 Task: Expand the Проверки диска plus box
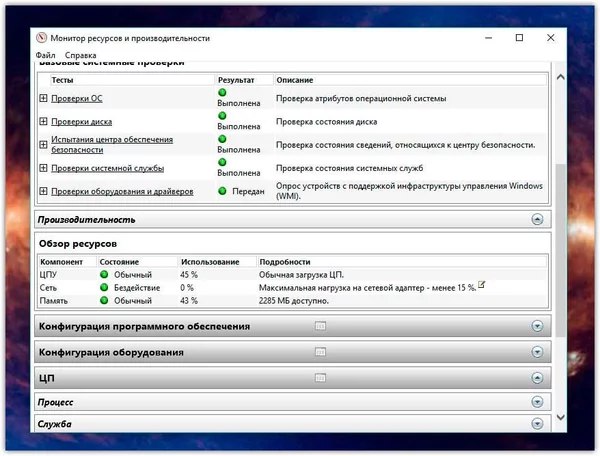click(x=43, y=122)
